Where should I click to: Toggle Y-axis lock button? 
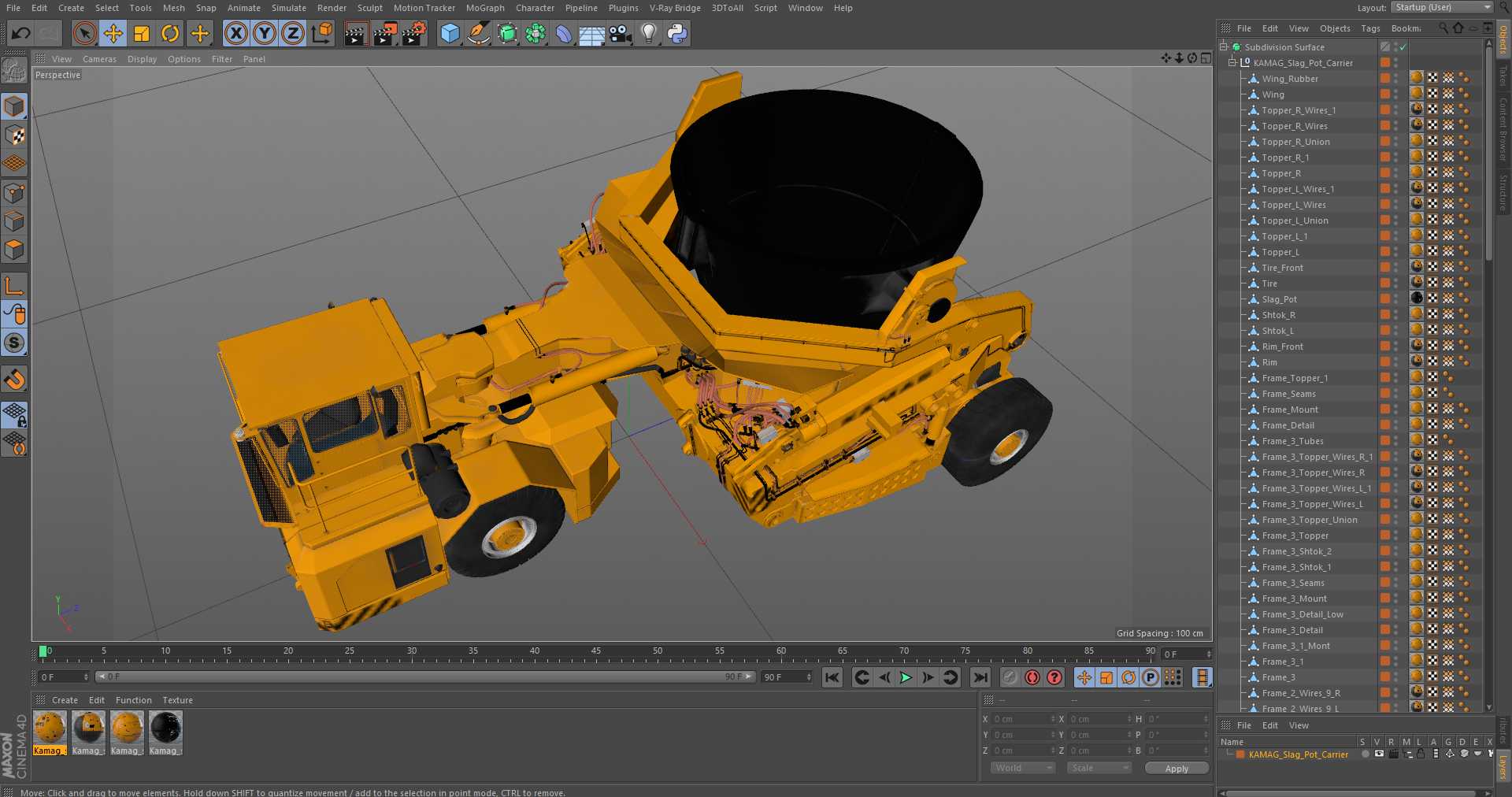(x=265, y=33)
